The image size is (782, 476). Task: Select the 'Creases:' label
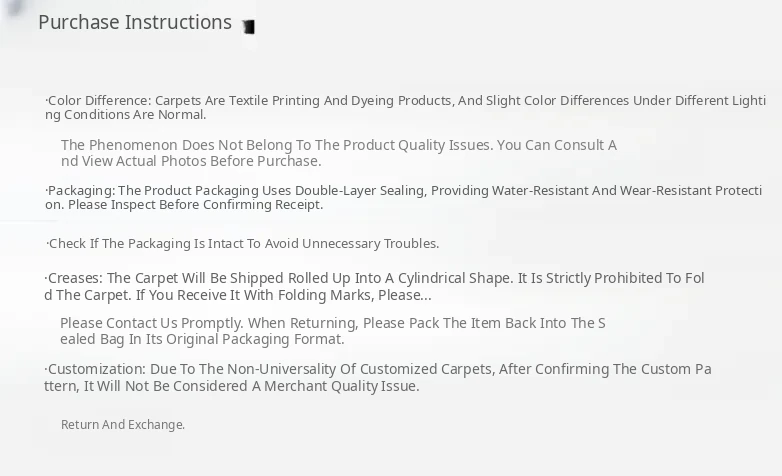pyautogui.click(x=75, y=278)
